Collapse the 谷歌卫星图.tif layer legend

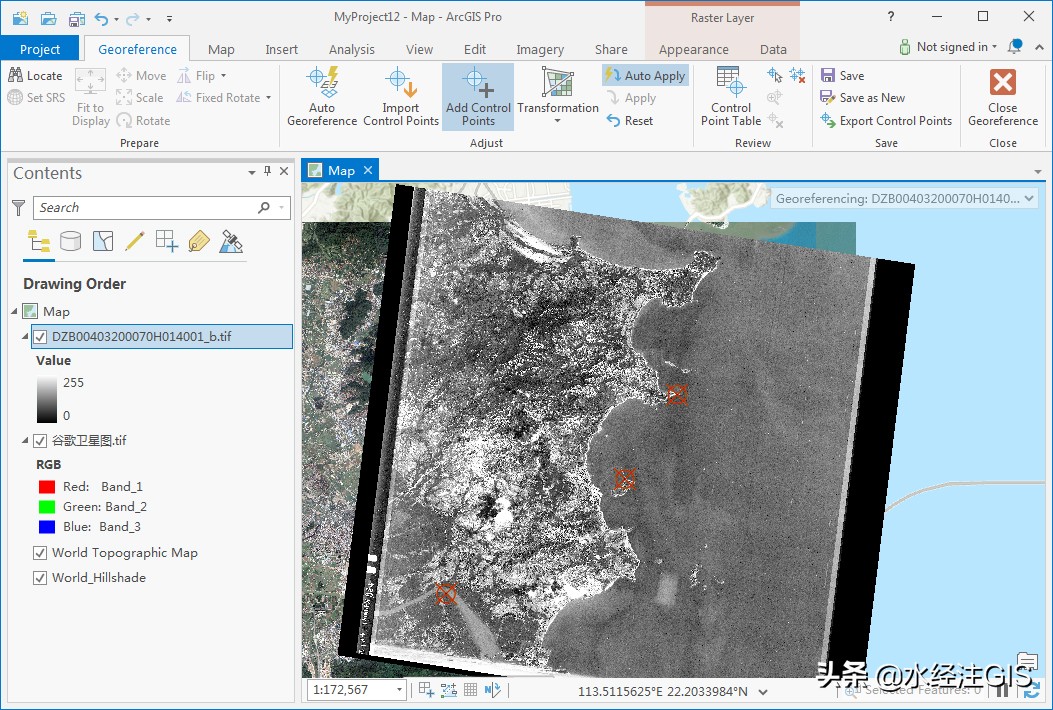(x=25, y=441)
